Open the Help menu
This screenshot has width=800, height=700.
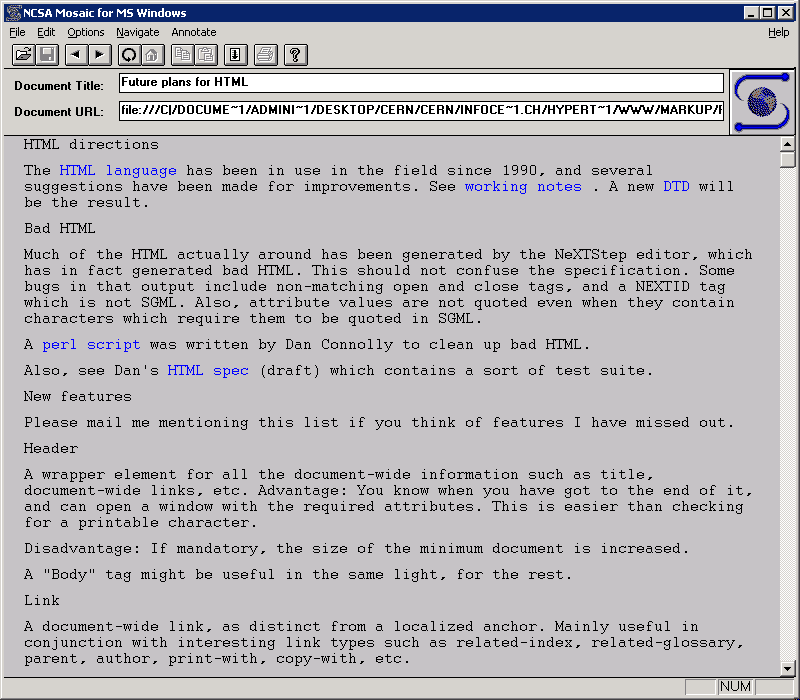(779, 32)
